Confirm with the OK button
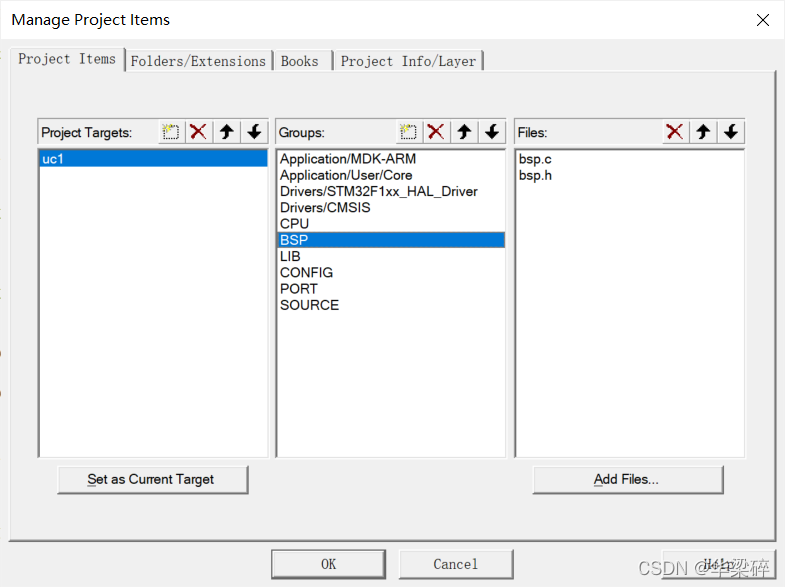Screen dimensions: 785x587 pos(328,564)
